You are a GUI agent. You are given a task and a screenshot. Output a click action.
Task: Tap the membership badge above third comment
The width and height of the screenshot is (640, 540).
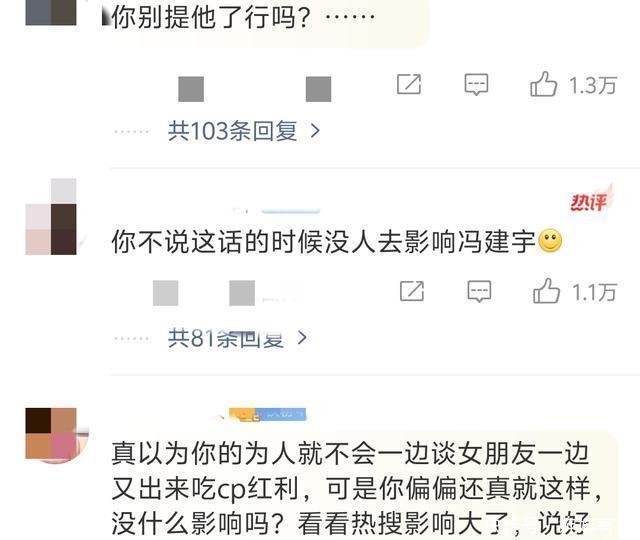point(267,415)
